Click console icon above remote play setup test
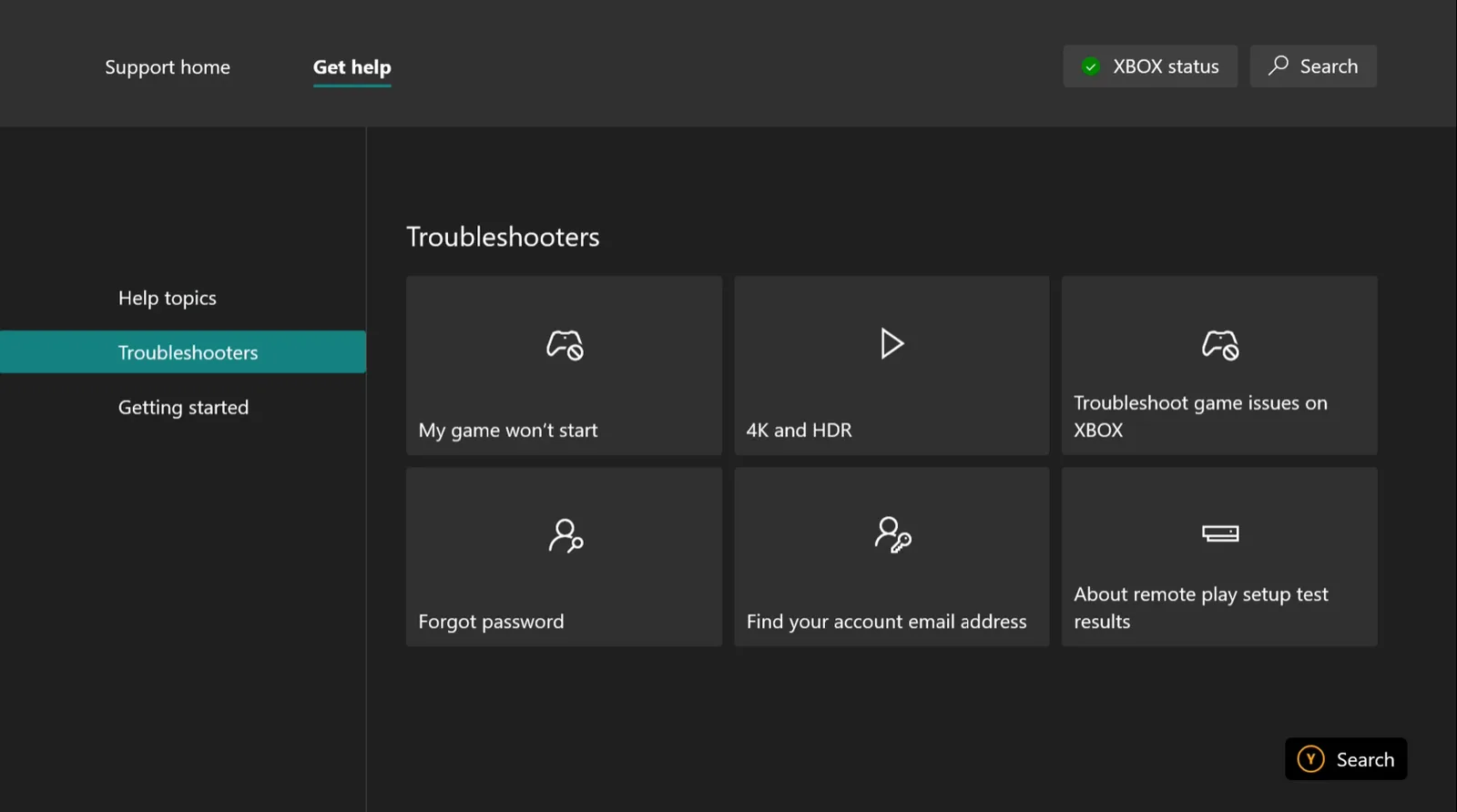 click(x=1220, y=533)
